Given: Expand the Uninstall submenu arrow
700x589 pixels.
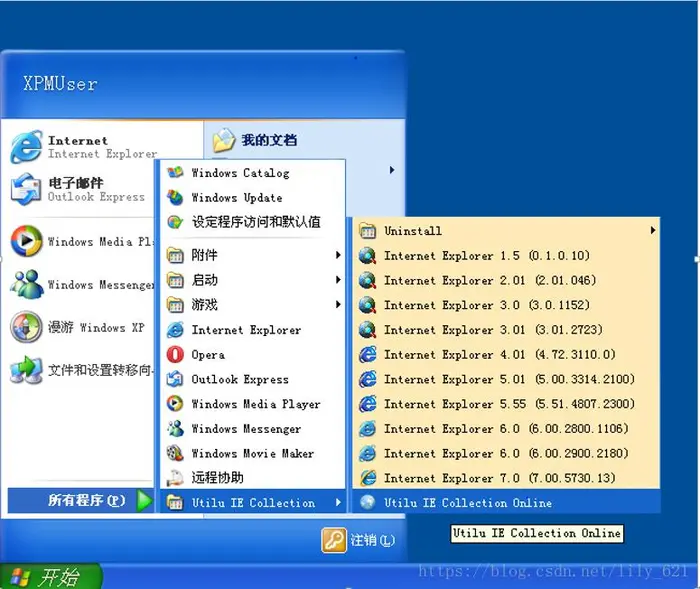Looking at the screenshot, I should [x=653, y=230].
